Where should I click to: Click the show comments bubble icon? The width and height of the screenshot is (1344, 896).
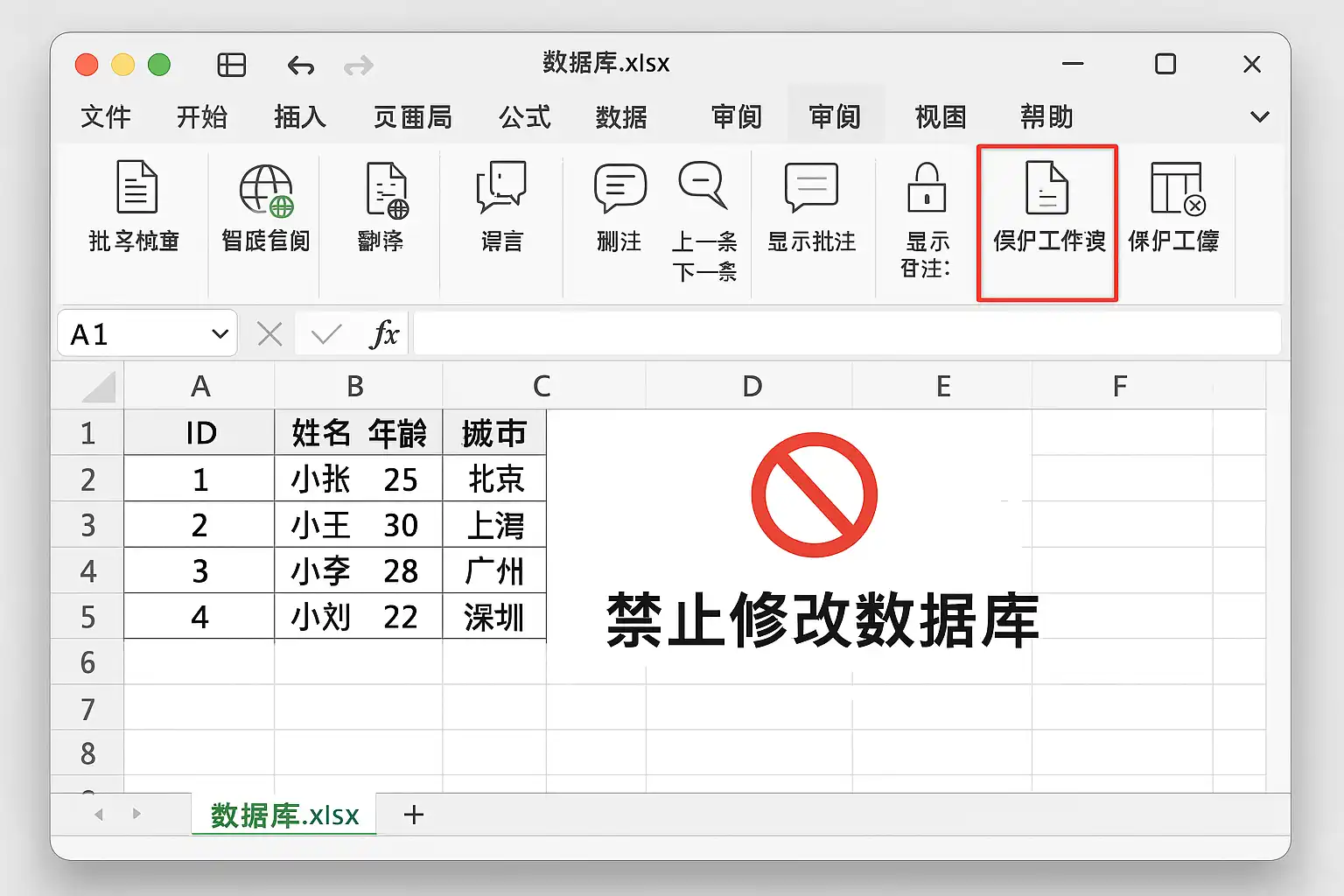click(812, 187)
